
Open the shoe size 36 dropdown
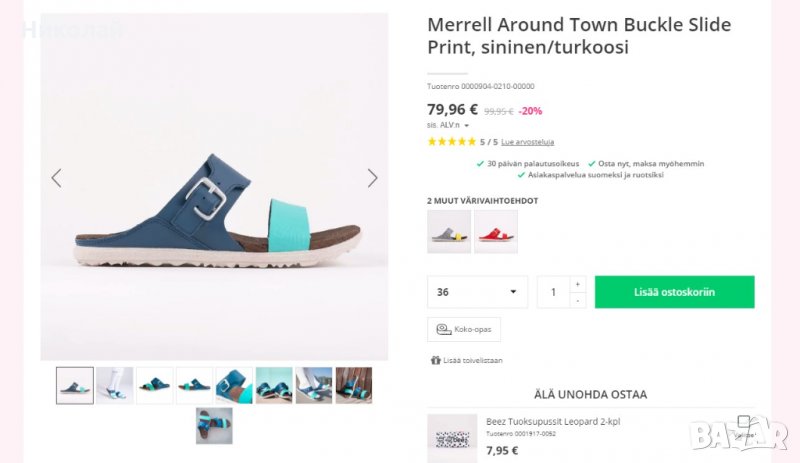[x=477, y=292]
